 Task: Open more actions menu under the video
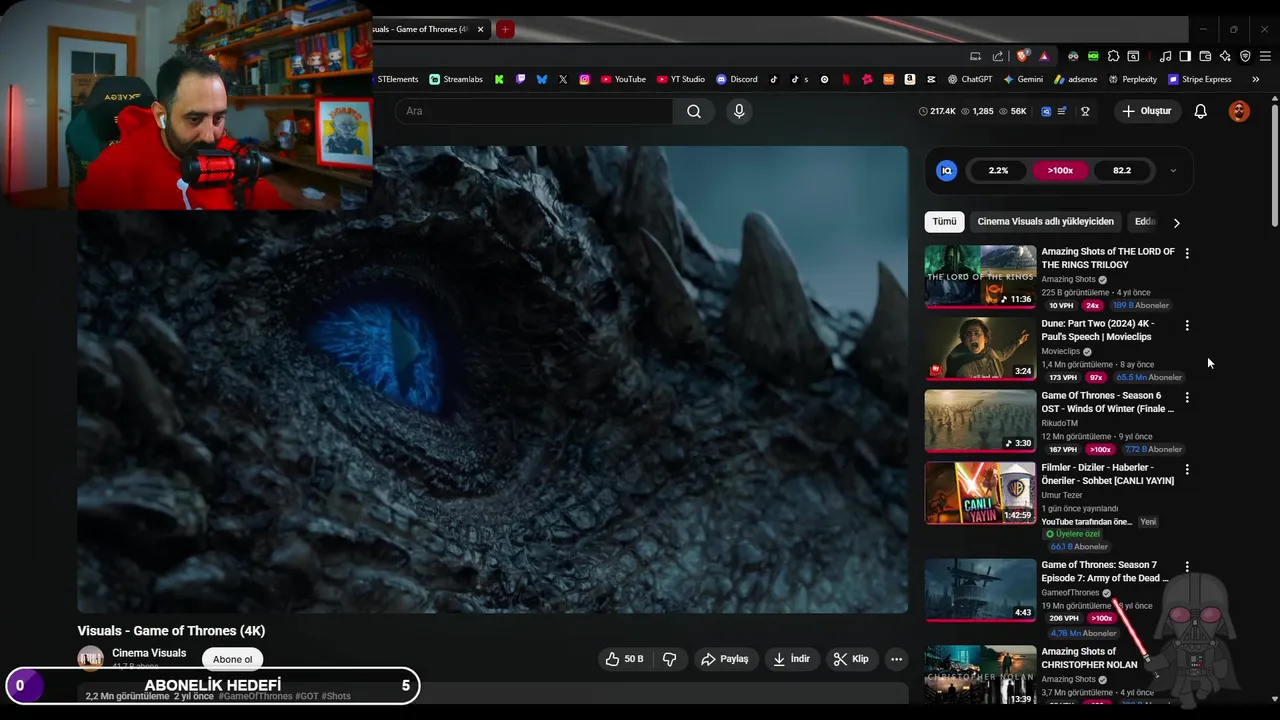coord(896,659)
